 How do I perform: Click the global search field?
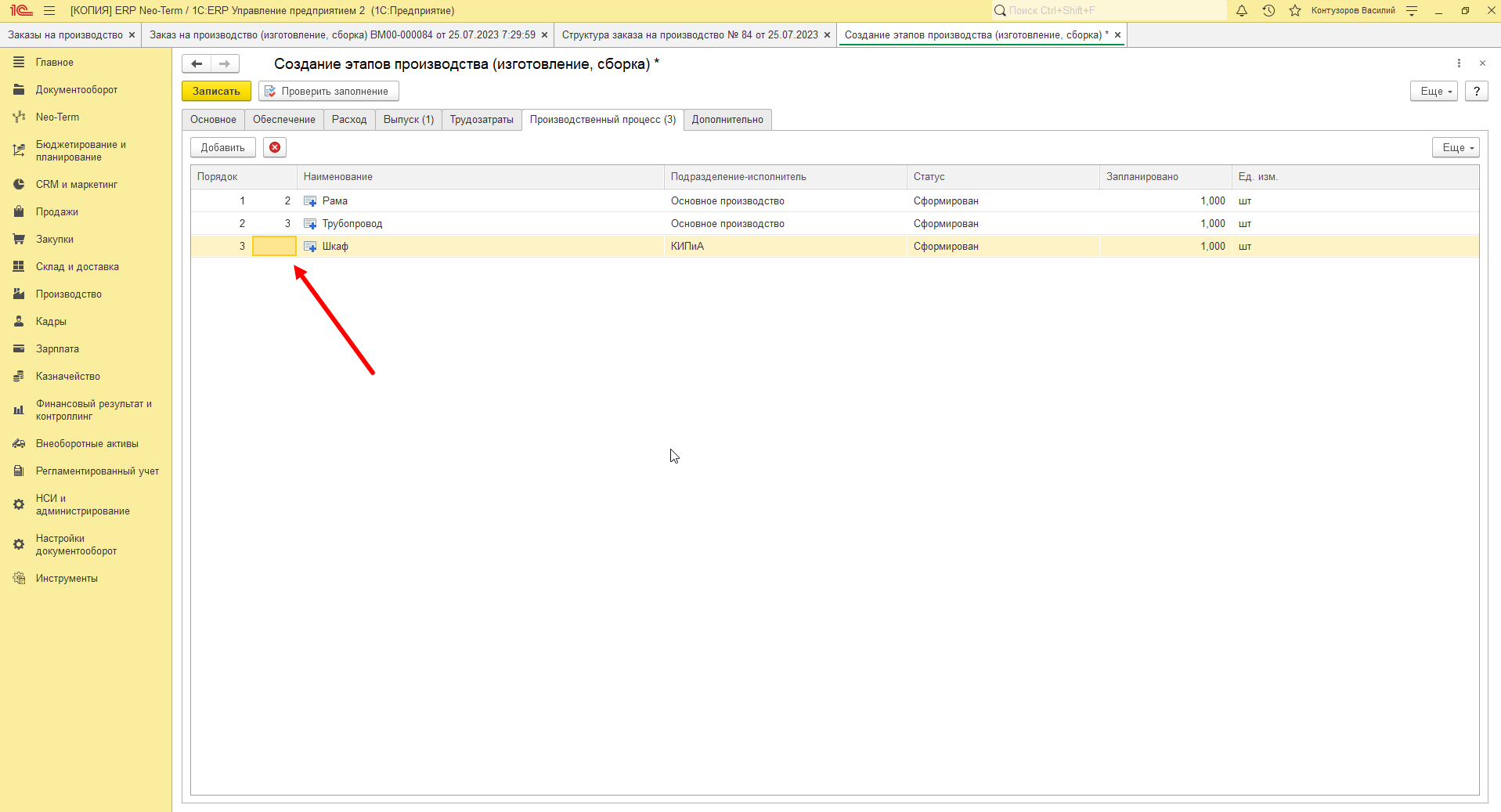click(x=1109, y=11)
